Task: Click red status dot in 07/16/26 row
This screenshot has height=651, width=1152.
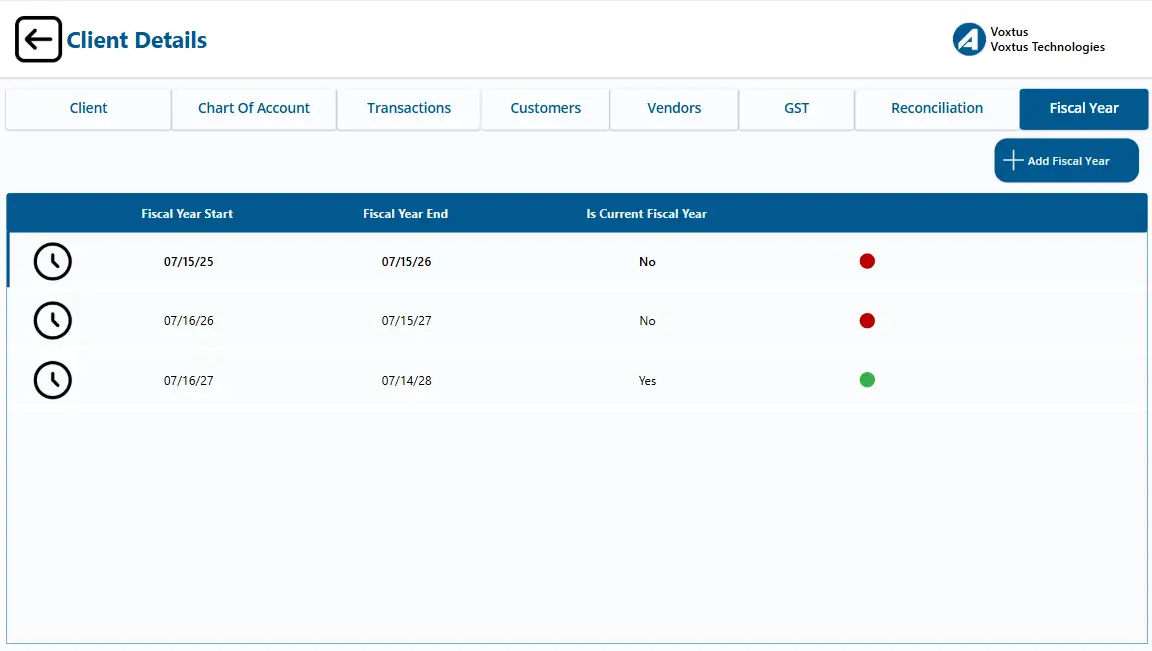Action: coord(867,321)
